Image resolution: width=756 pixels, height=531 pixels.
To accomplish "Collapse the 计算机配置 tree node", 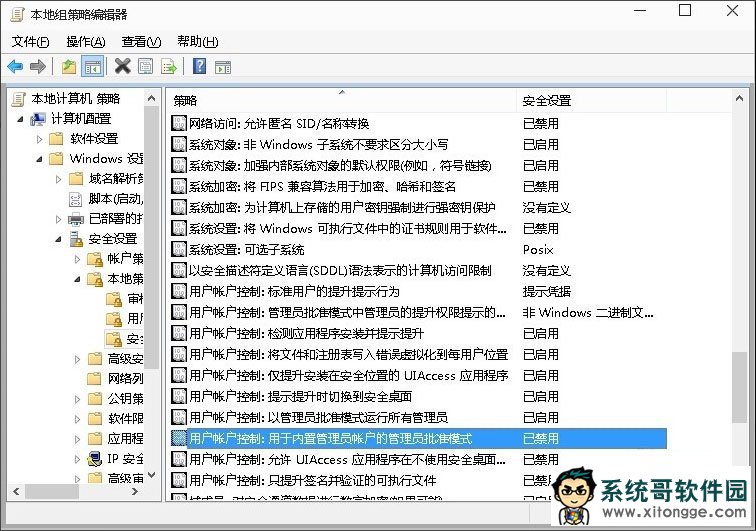I will pos(20,119).
